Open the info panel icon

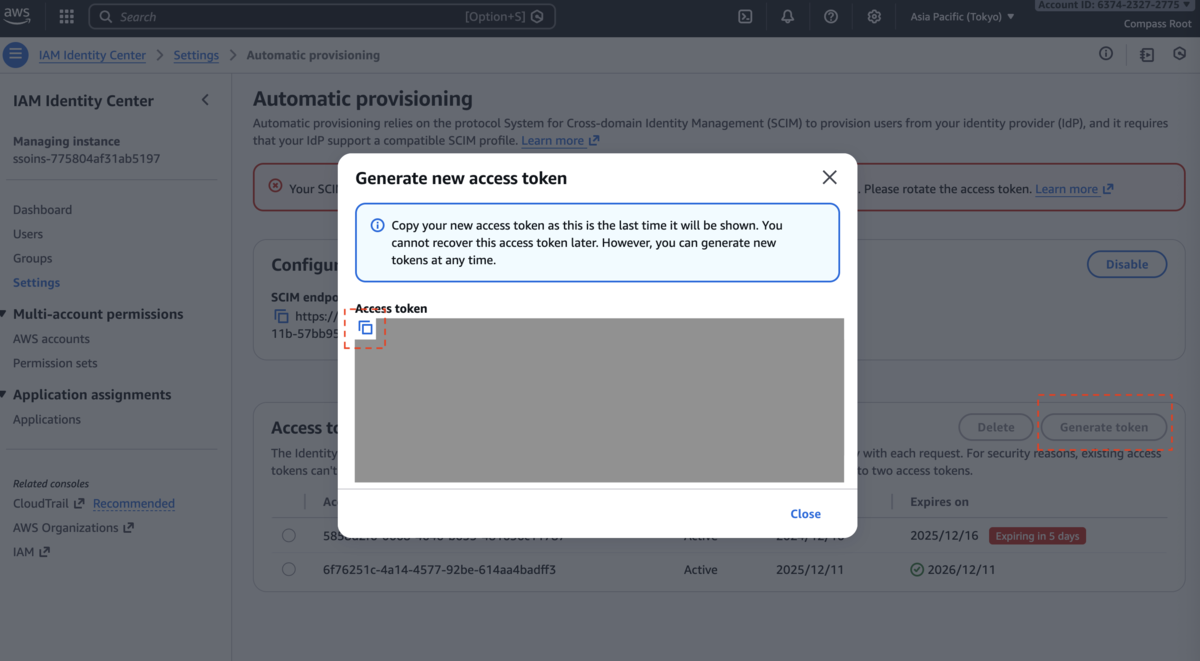1106,54
